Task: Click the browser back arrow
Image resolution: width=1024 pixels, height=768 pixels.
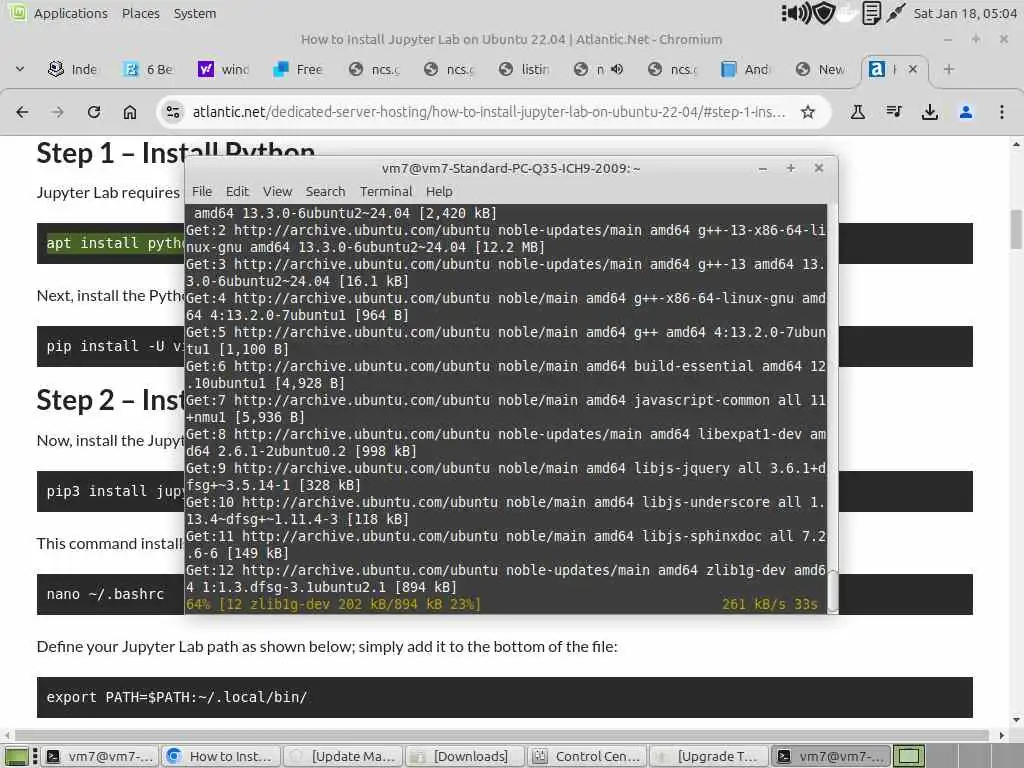Action: [x=22, y=112]
